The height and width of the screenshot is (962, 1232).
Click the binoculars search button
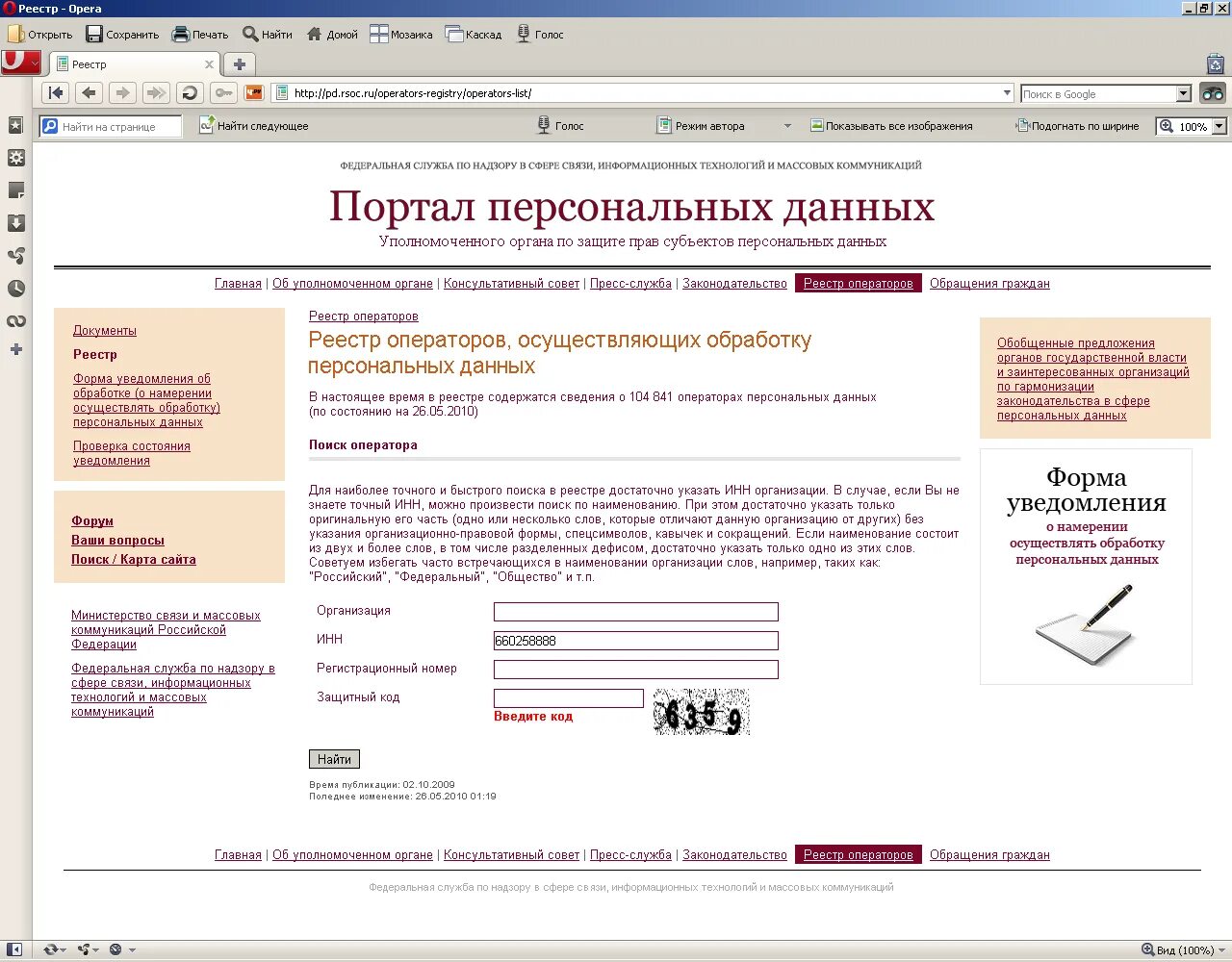coord(1212,93)
